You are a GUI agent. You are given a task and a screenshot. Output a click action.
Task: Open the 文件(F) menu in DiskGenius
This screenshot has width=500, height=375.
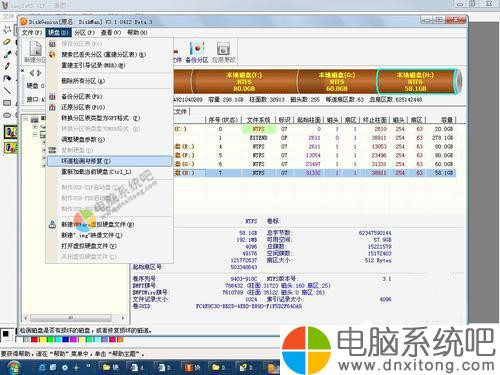pos(31,32)
